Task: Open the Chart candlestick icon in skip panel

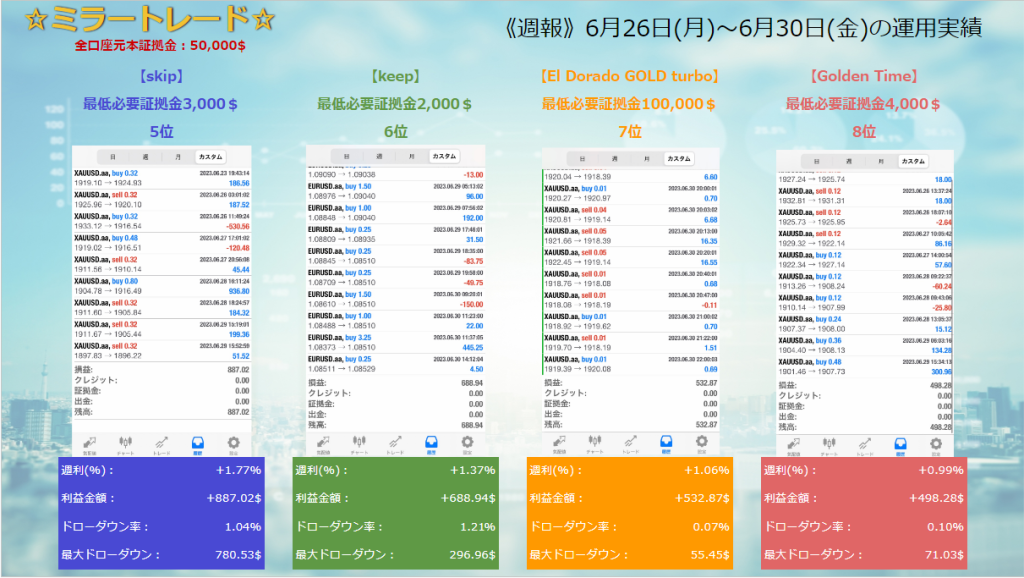Action: click(x=126, y=441)
